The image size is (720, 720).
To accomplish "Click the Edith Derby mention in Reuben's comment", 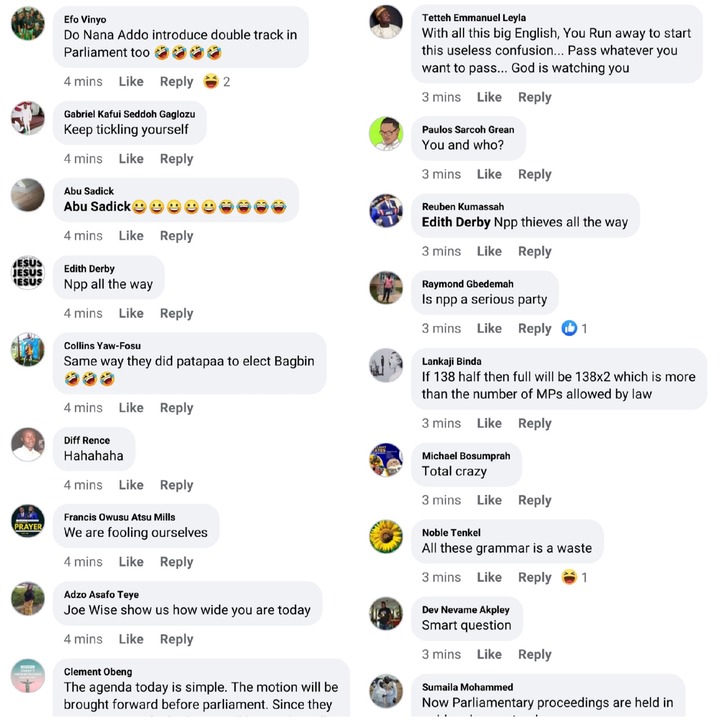I will pos(456,222).
